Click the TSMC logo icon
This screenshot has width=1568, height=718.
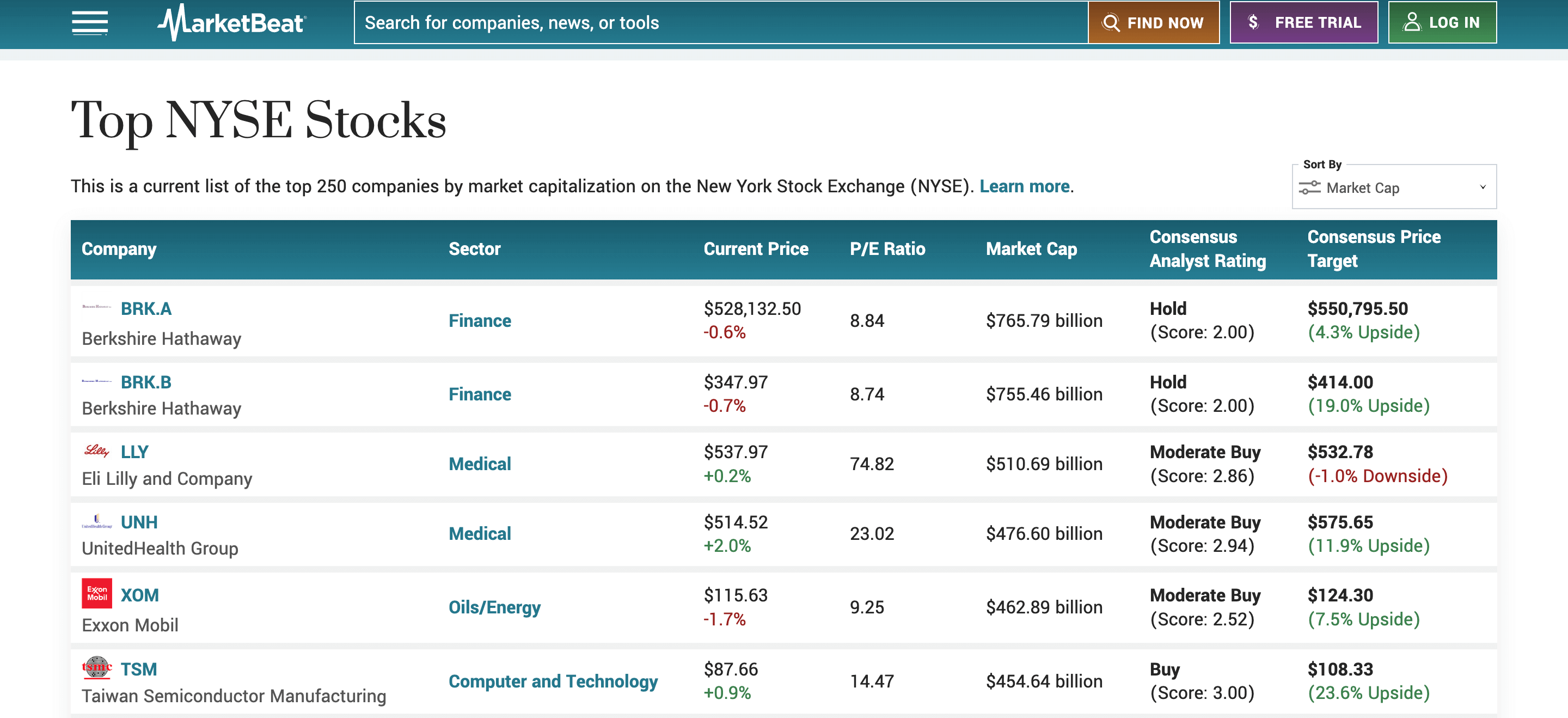(x=97, y=667)
